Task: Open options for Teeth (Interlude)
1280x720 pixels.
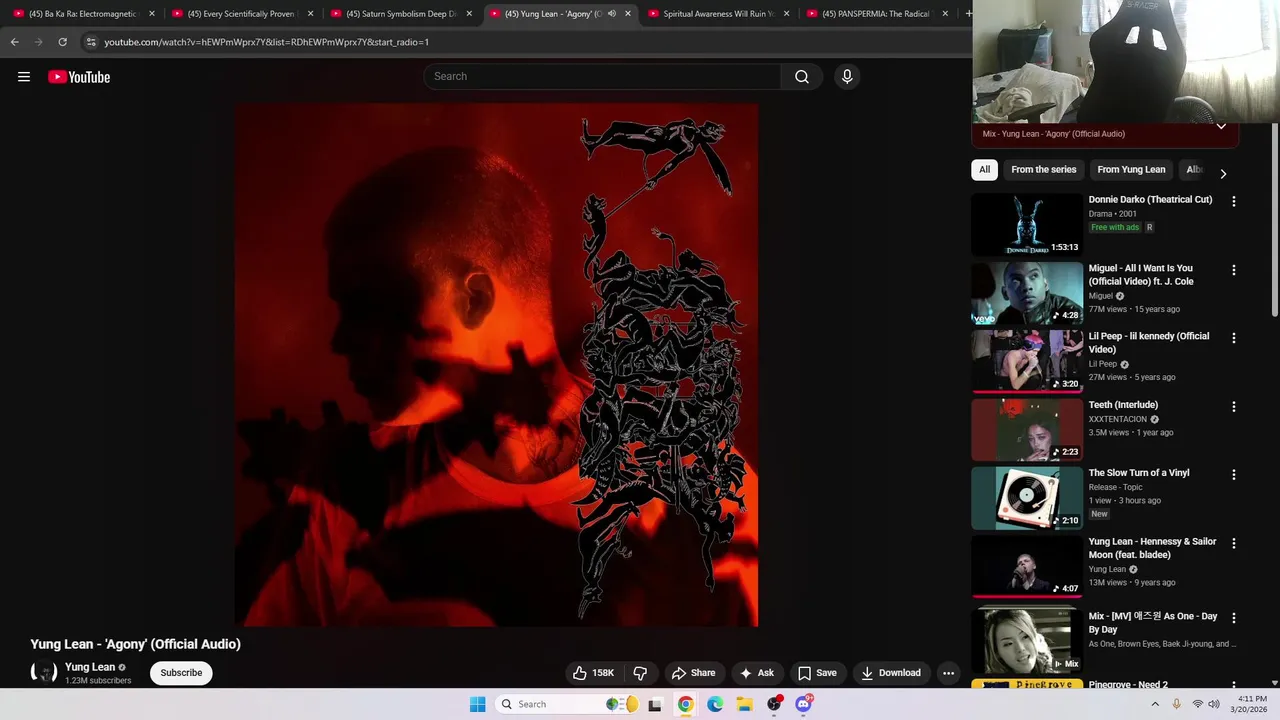Action: tap(1233, 407)
